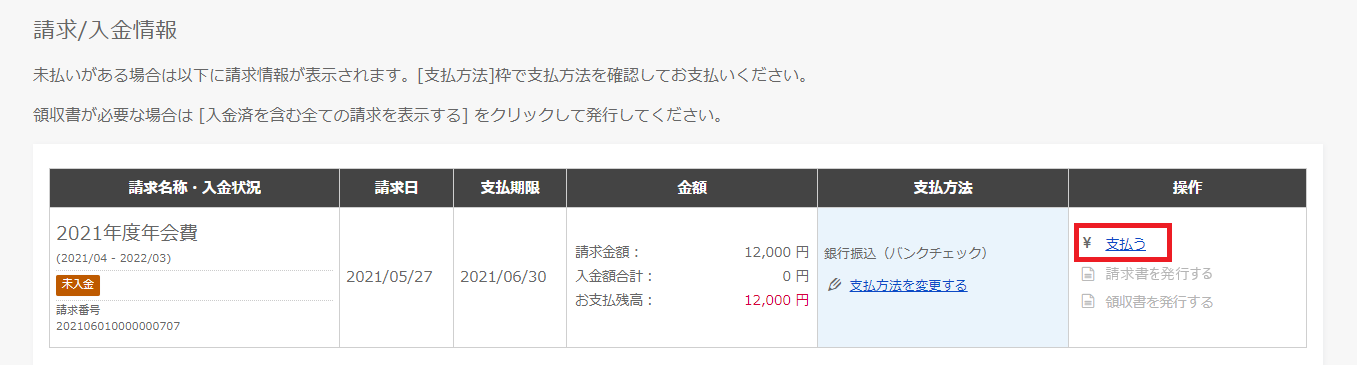1357x365 pixels.
Task: Click the 金額 column header
Action: tap(692, 188)
